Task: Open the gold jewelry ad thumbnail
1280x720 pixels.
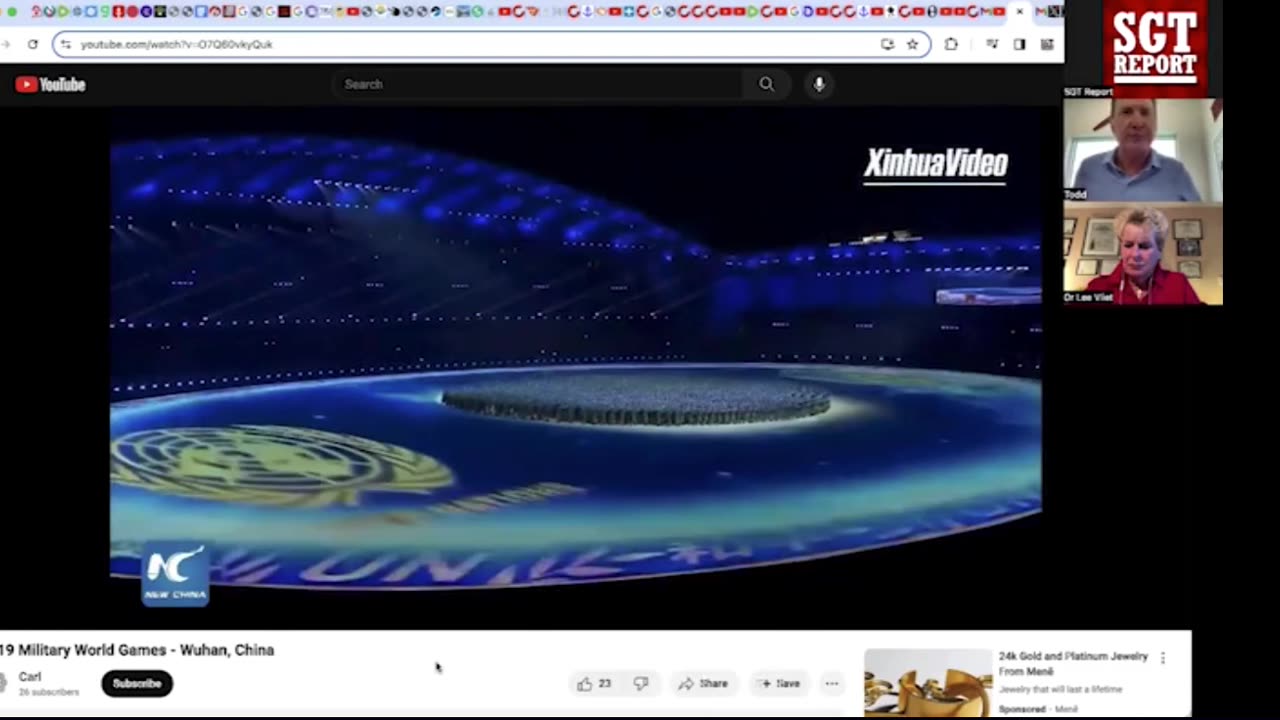Action: [928, 683]
